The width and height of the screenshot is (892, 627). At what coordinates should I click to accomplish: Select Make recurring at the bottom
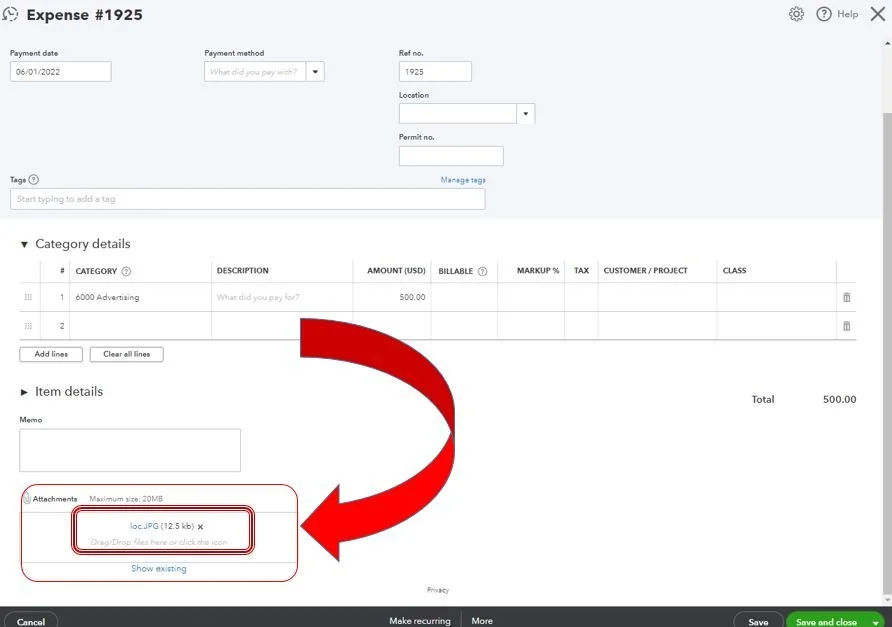click(x=419, y=620)
